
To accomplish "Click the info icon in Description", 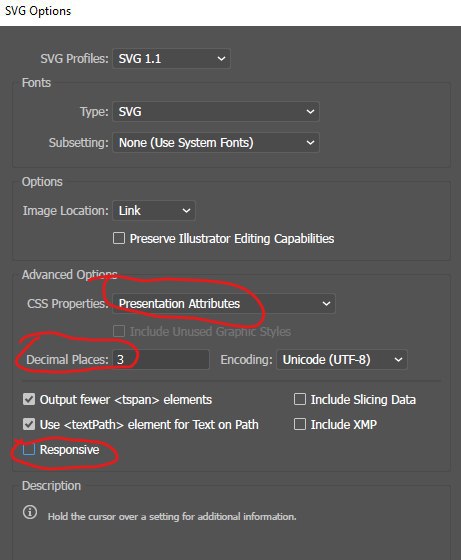I will click(30, 512).
